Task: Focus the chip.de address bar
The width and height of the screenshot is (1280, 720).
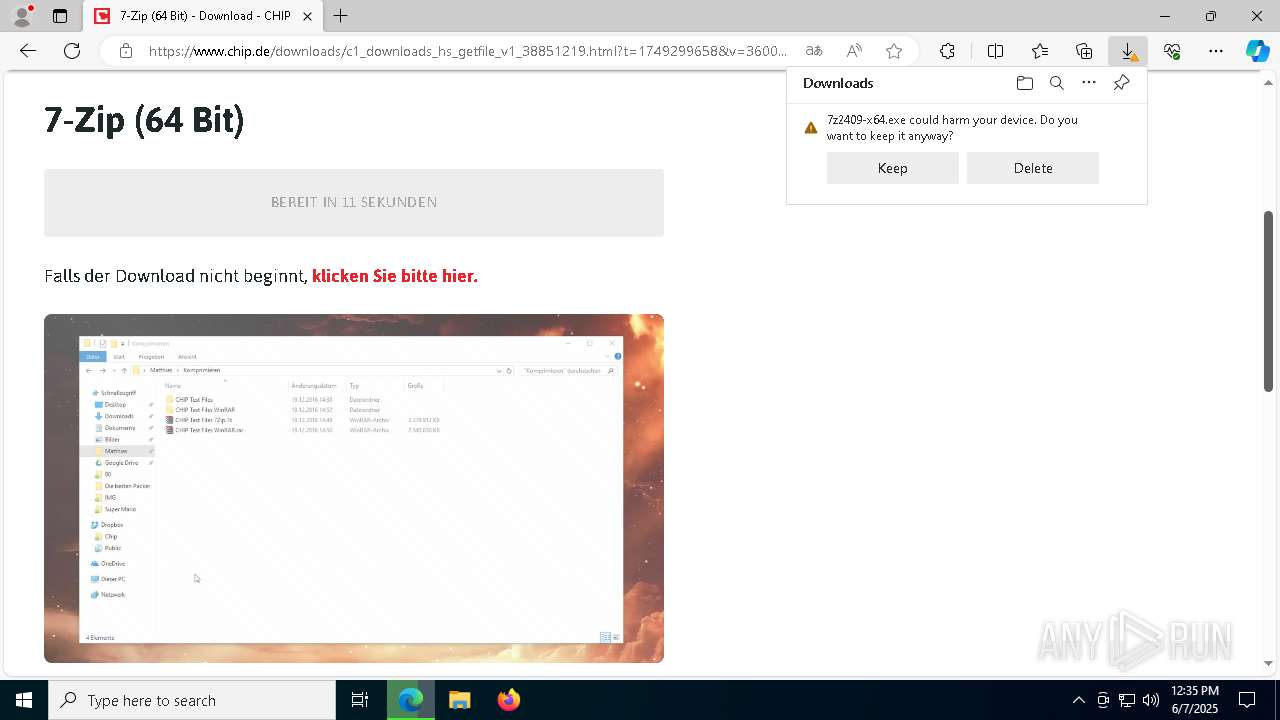Action: pyautogui.click(x=468, y=51)
